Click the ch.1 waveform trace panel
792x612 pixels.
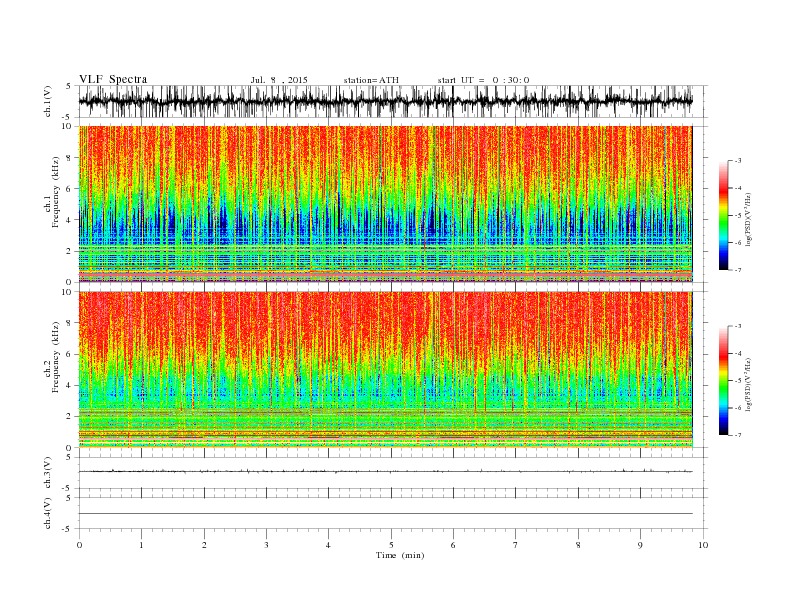pyautogui.click(x=393, y=101)
